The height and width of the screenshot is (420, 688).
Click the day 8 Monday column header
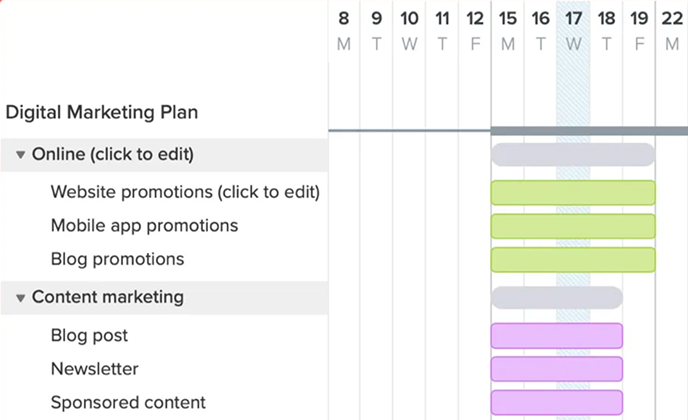point(344,30)
